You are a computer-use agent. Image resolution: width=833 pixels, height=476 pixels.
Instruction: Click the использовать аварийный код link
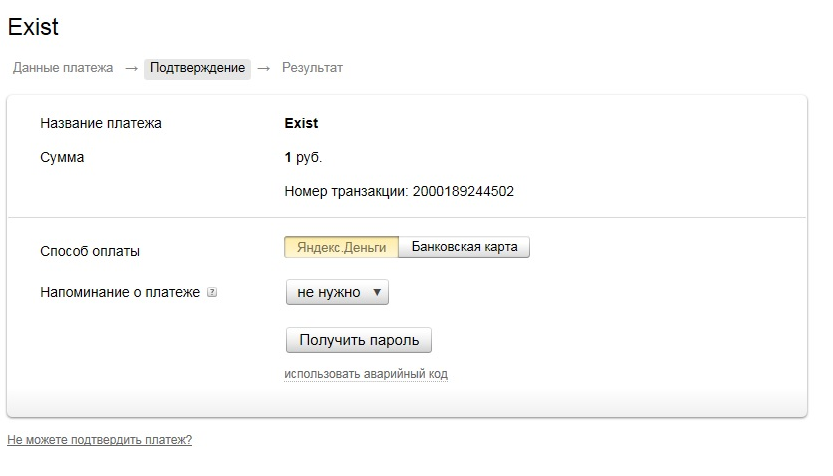click(x=366, y=374)
